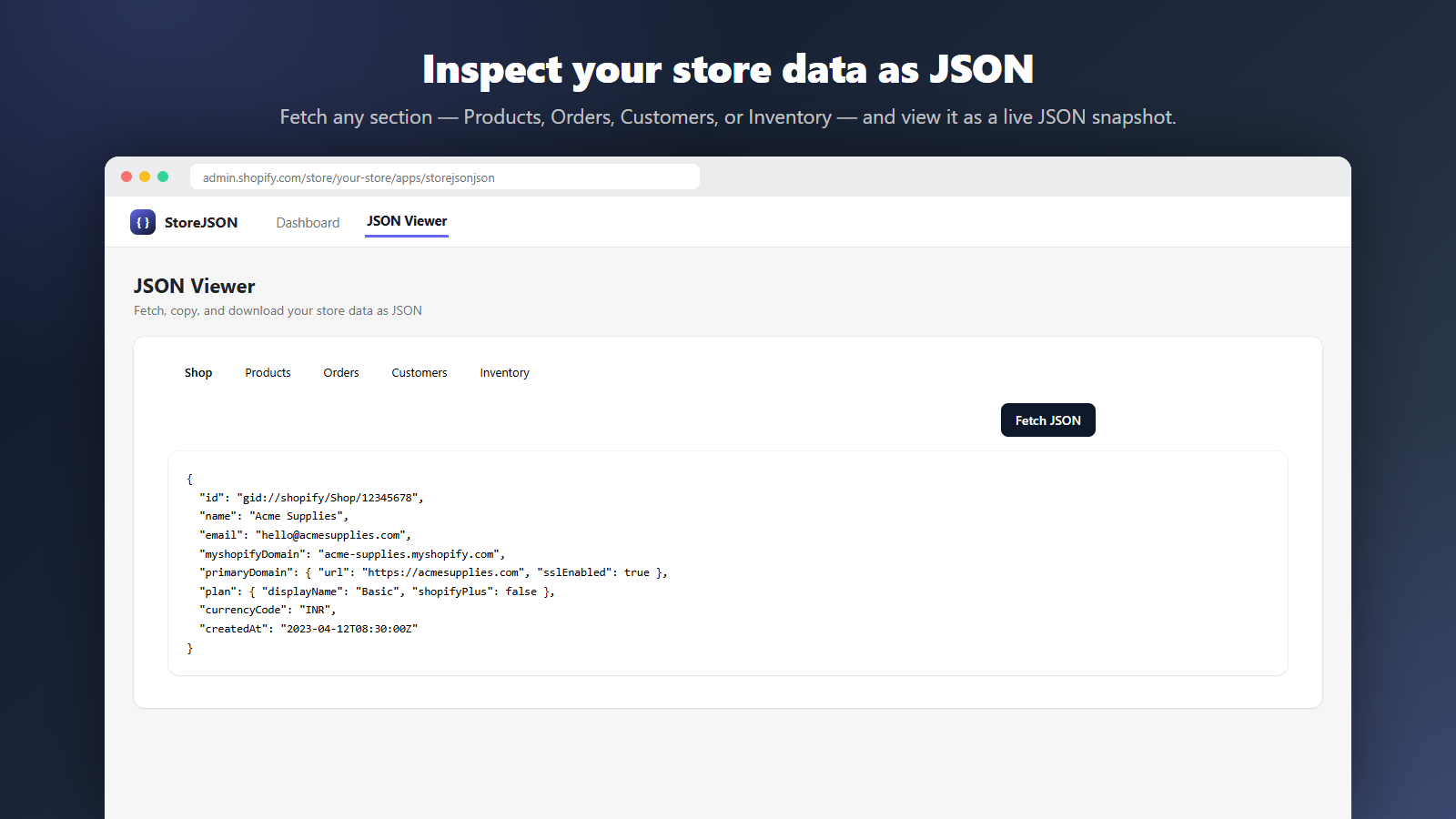Click the StoreJSON curly-braces logo icon
The height and width of the screenshot is (819, 1456).
(143, 222)
